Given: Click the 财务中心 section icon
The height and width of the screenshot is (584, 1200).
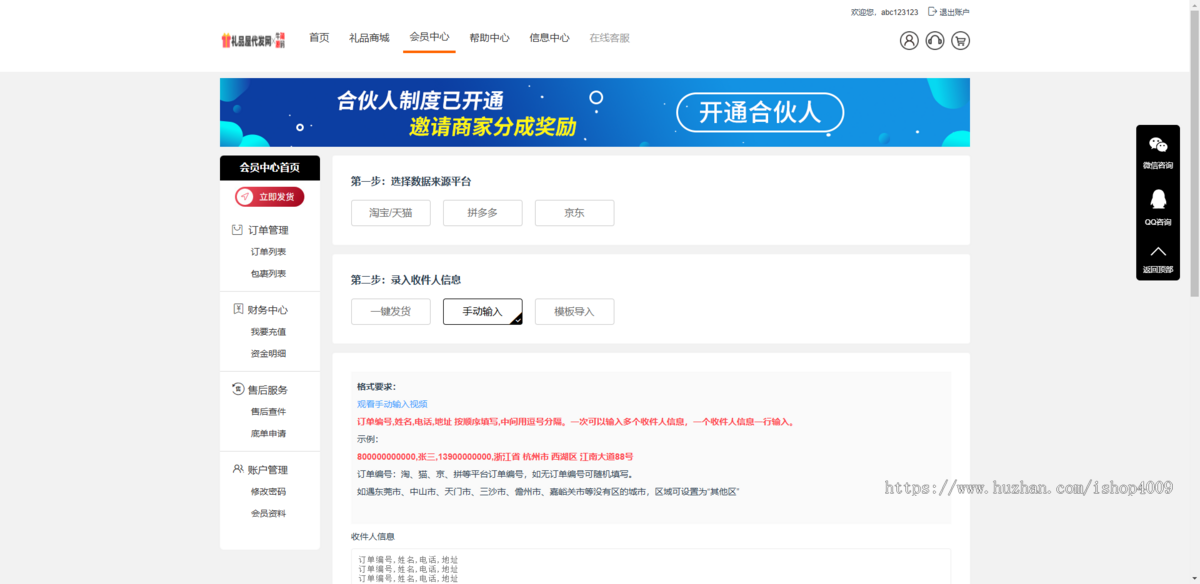Looking at the screenshot, I should point(238,310).
